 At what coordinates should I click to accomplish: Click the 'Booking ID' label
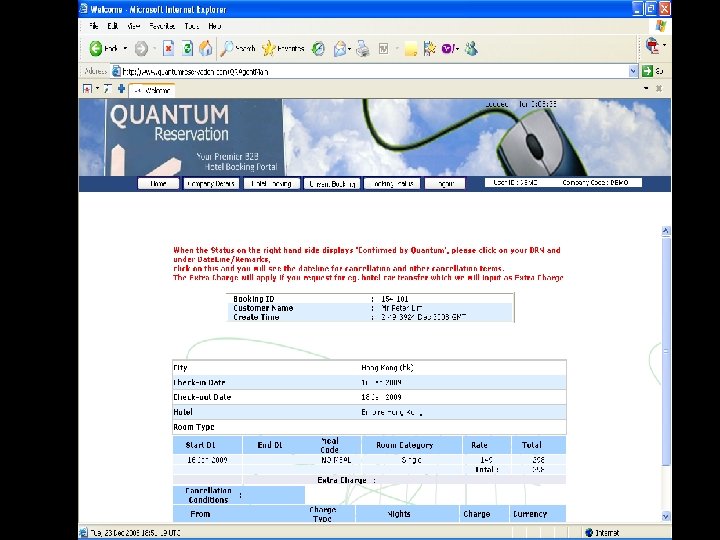point(253,299)
